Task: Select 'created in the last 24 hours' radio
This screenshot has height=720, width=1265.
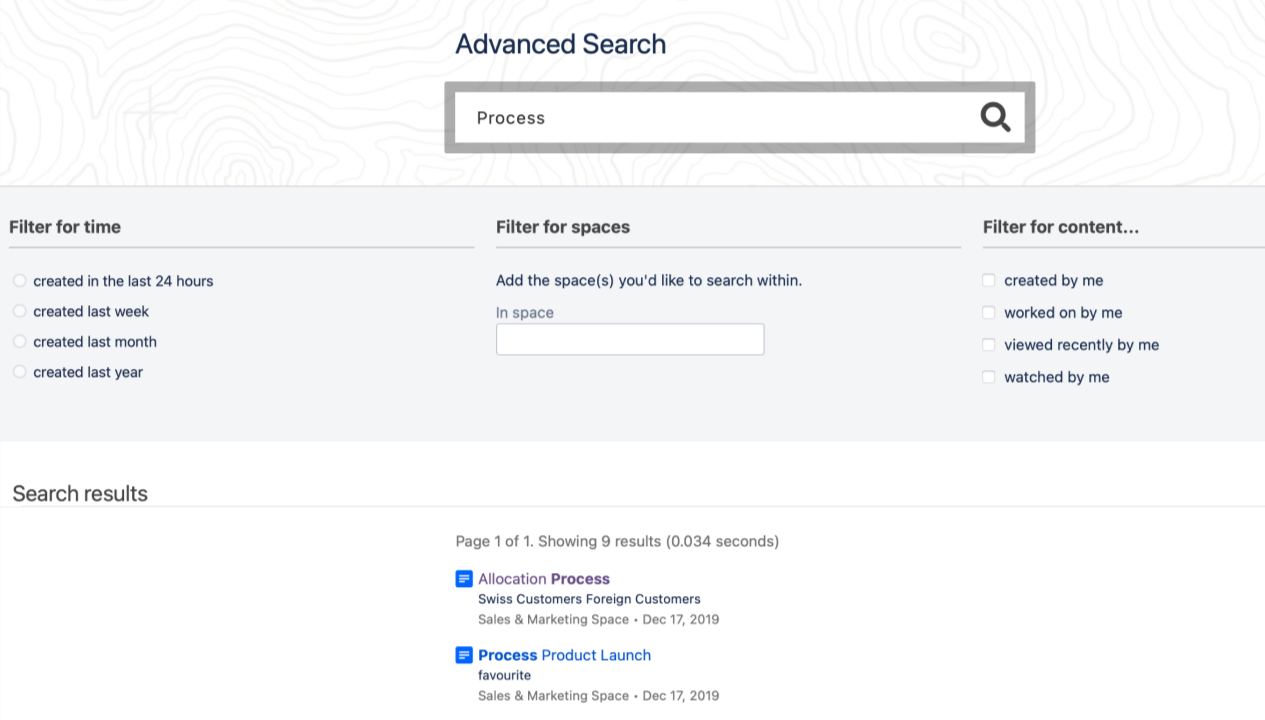Action: point(20,281)
